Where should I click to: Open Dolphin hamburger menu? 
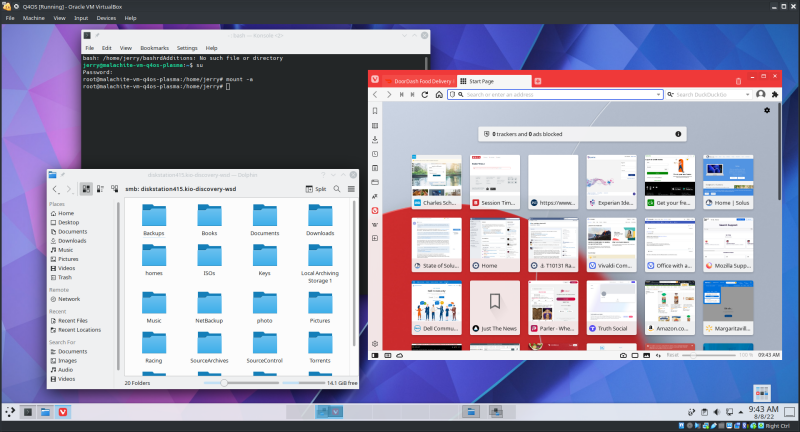(351, 188)
